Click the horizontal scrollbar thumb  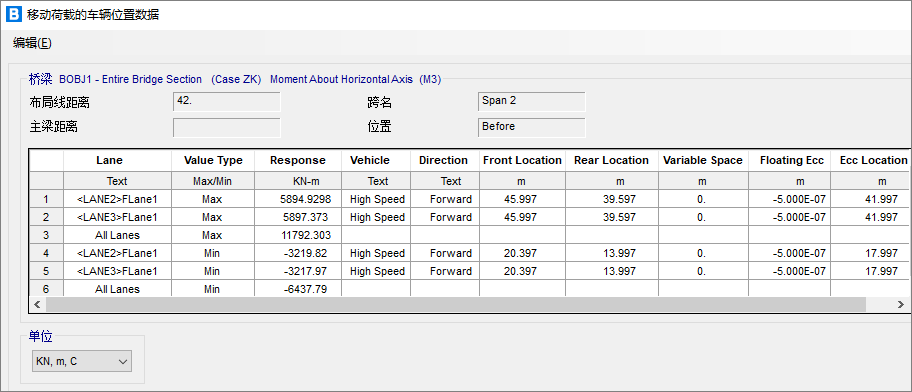point(456,304)
